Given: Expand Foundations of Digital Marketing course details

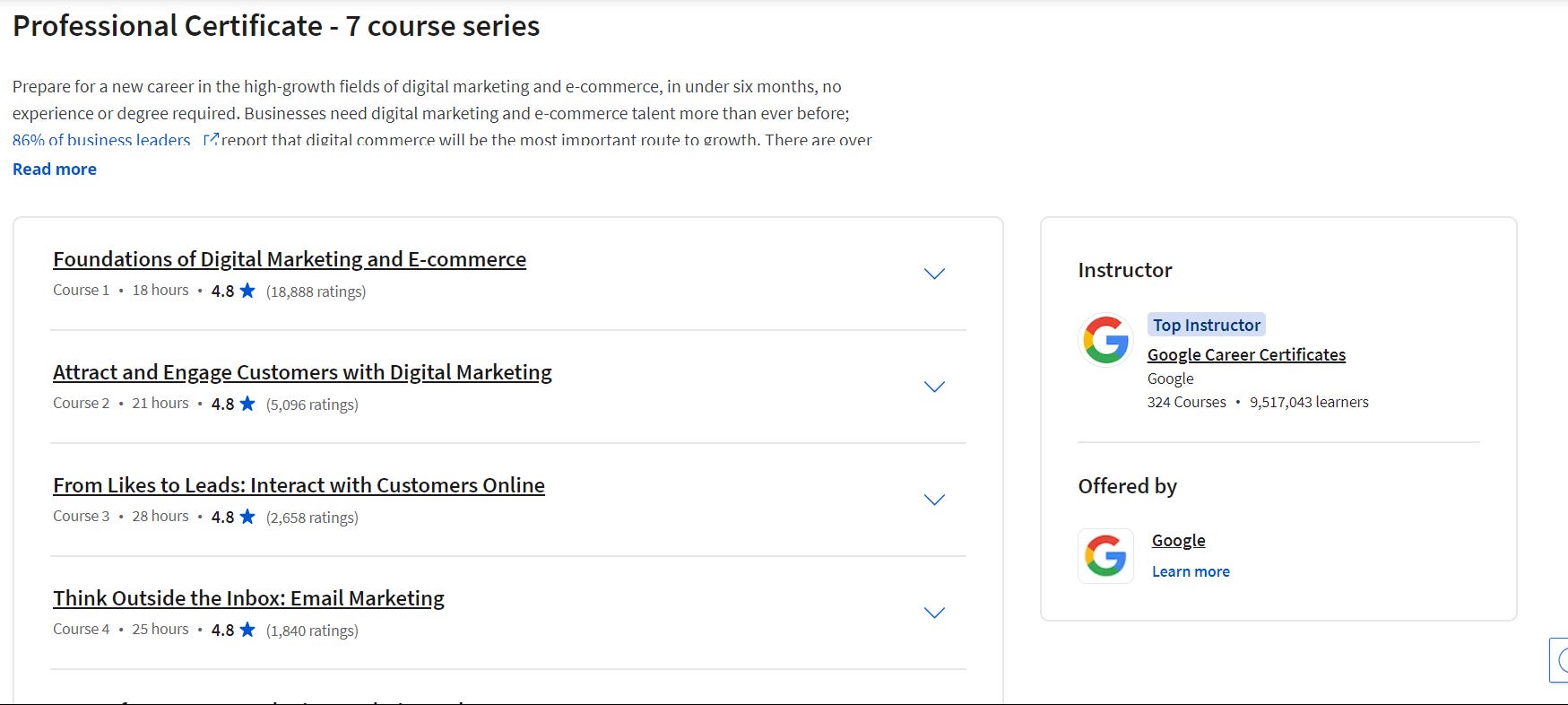Looking at the screenshot, I should pyautogui.click(x=934, y=274).
